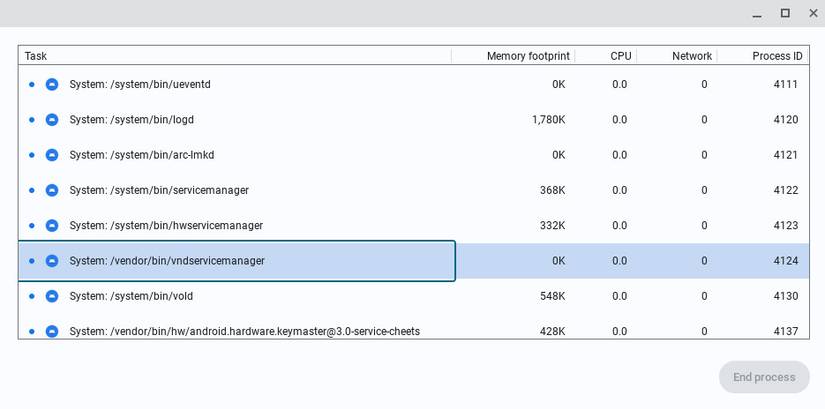Click the Android icon beside ueventd process
This screenshot has width=825, height=409.
[52, 85]
